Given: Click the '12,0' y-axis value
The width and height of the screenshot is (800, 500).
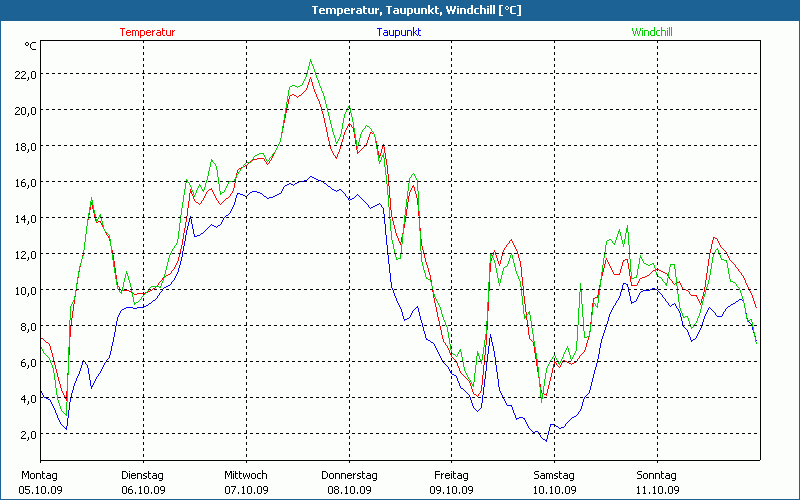Looking at the screenshot, I should [x=26, y=254].
